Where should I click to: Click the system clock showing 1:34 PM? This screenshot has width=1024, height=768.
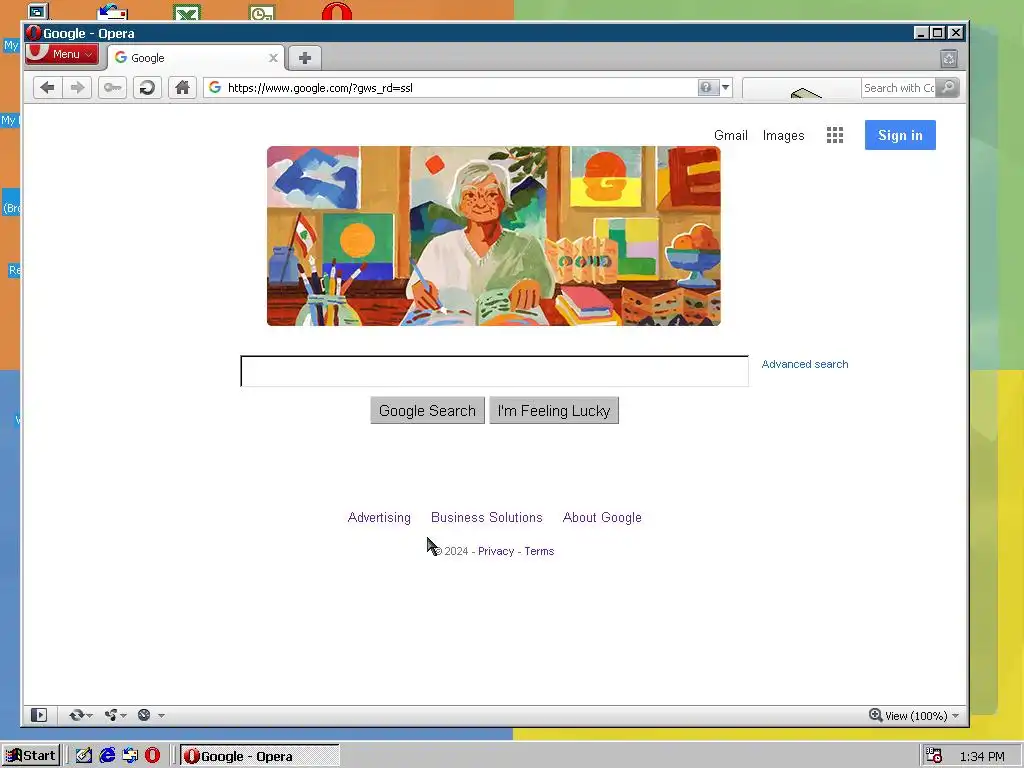coord(982,756)
